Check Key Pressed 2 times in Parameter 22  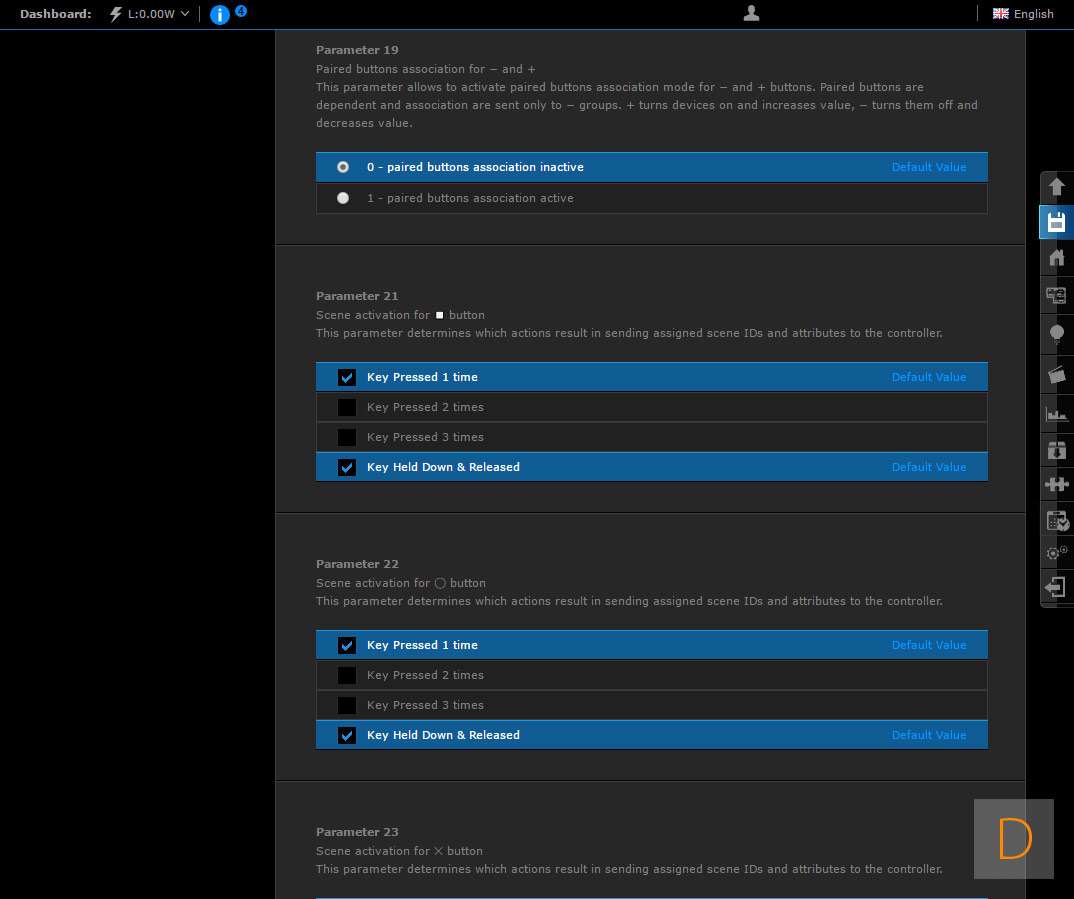(347, 675)
